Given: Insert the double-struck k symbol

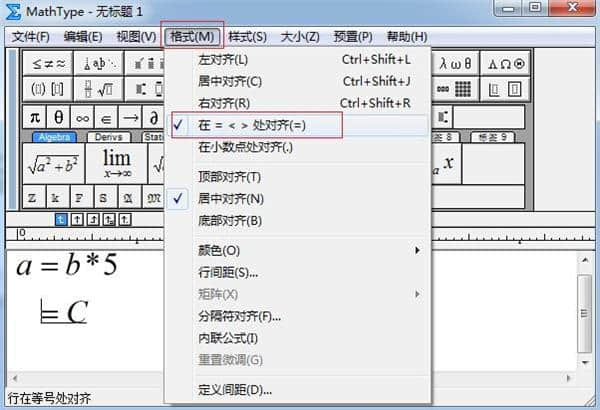Looking at the screenshot, I should [58, 197].
